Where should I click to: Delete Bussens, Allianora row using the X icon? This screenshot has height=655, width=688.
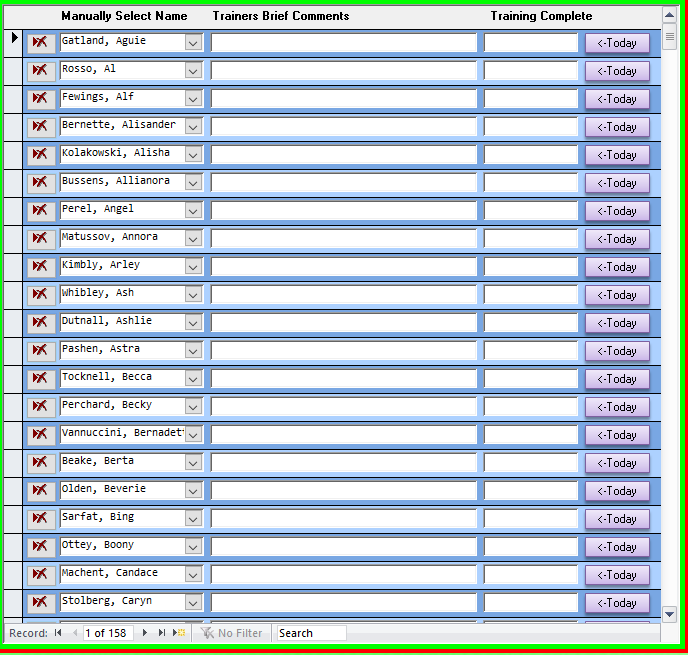coord(41,183)
